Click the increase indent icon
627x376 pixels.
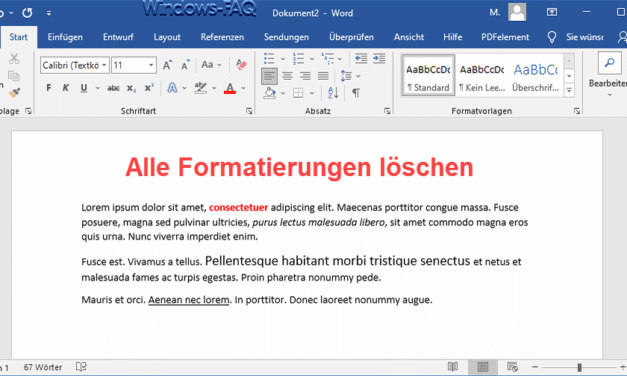379,58
